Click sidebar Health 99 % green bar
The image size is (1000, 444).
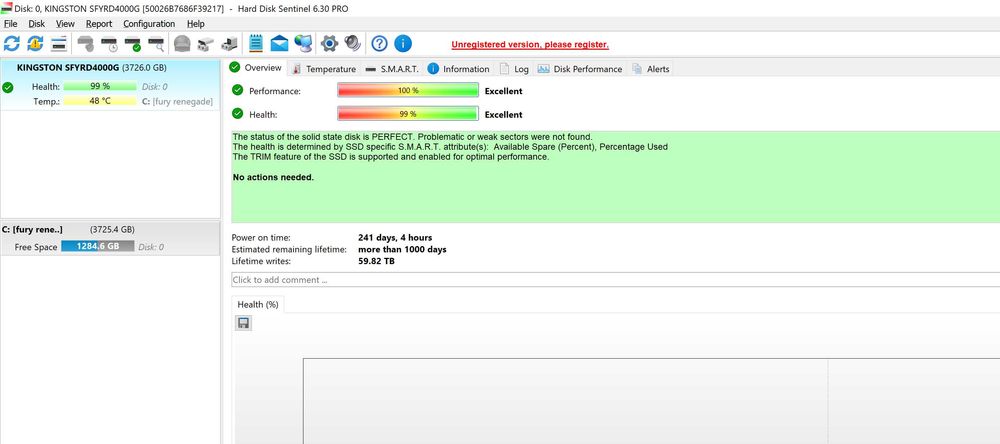tap(99, 86)
